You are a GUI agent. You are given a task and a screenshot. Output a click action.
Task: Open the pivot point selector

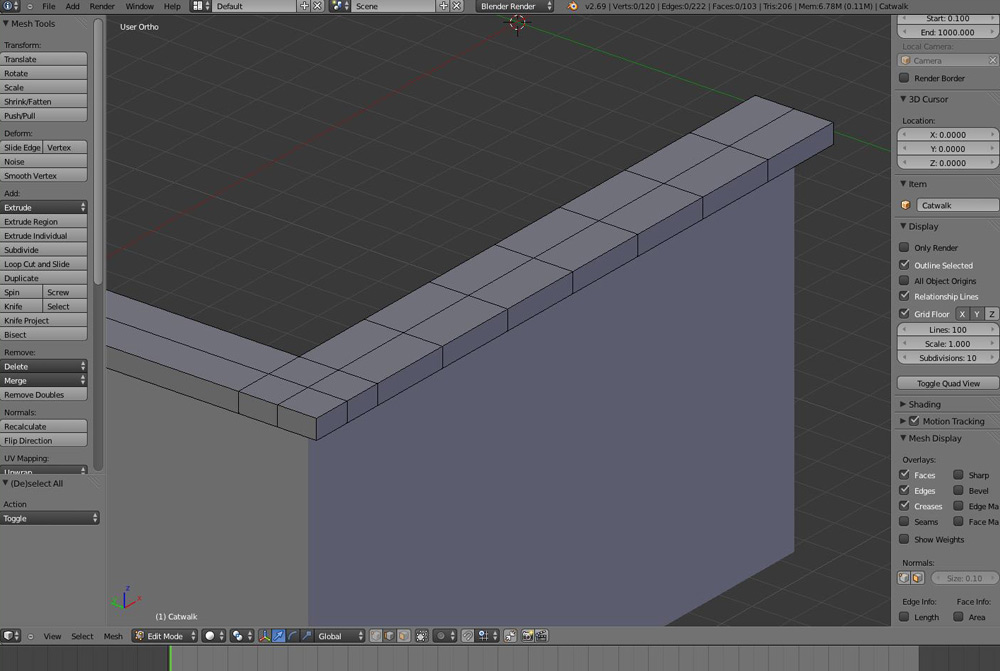pyautogui.click(x=241, y=636)
